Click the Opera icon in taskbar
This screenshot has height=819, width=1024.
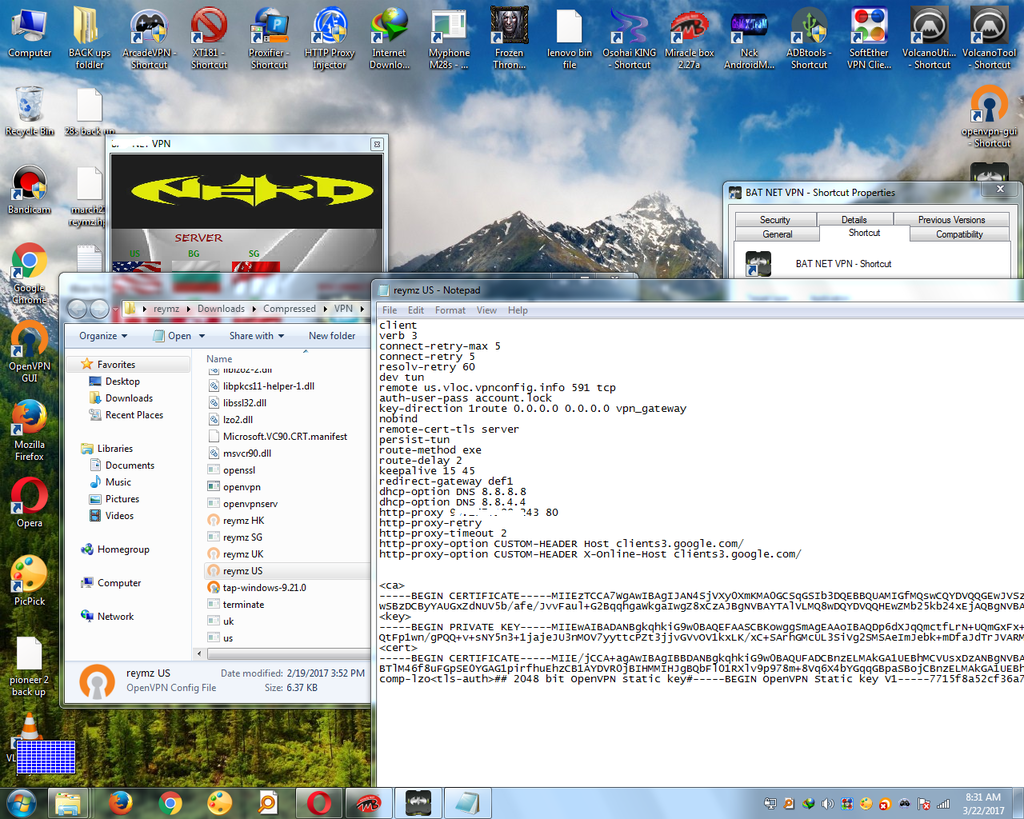[x=319, y=802]
